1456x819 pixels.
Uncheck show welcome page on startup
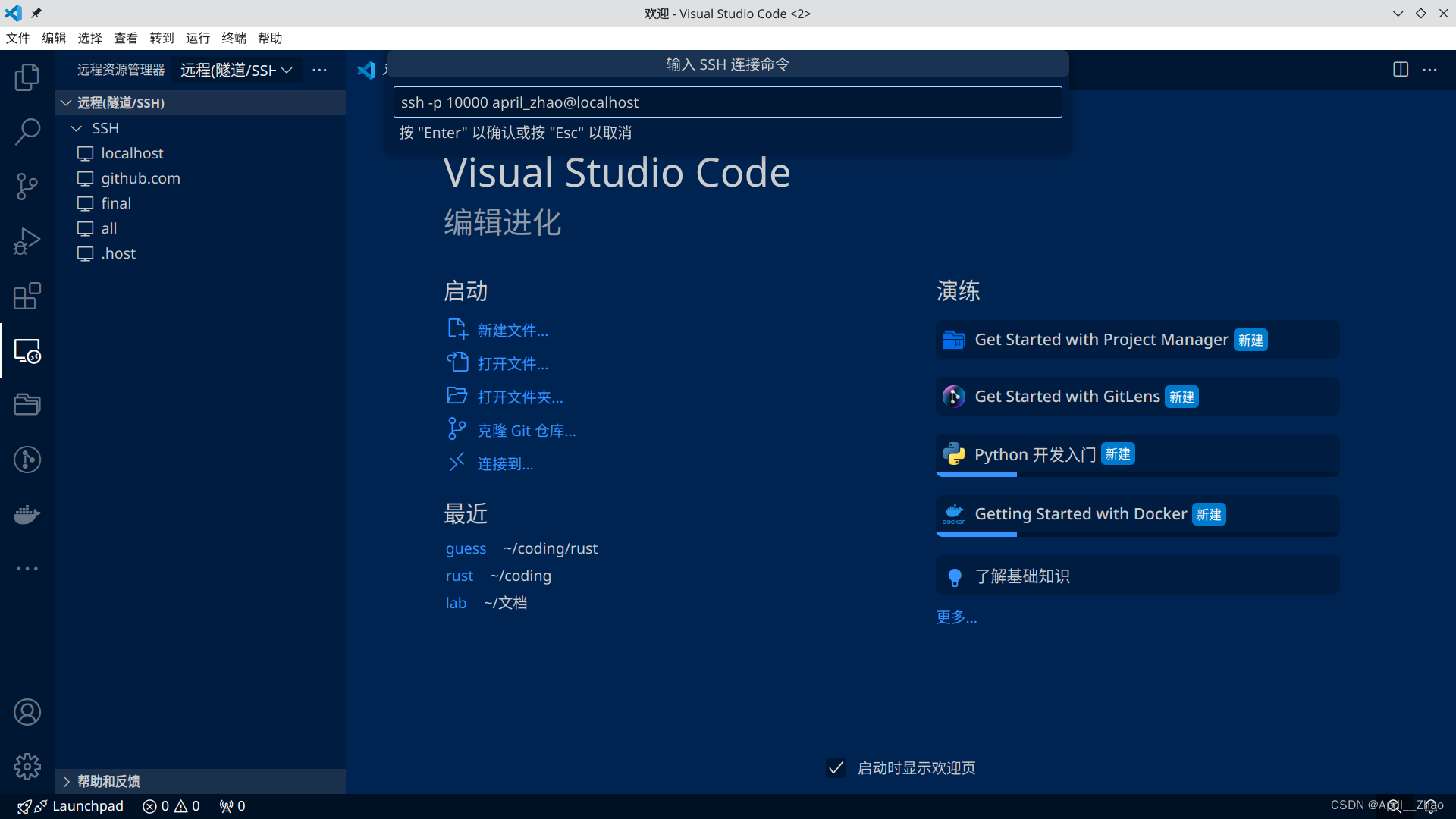pos(836,768)
